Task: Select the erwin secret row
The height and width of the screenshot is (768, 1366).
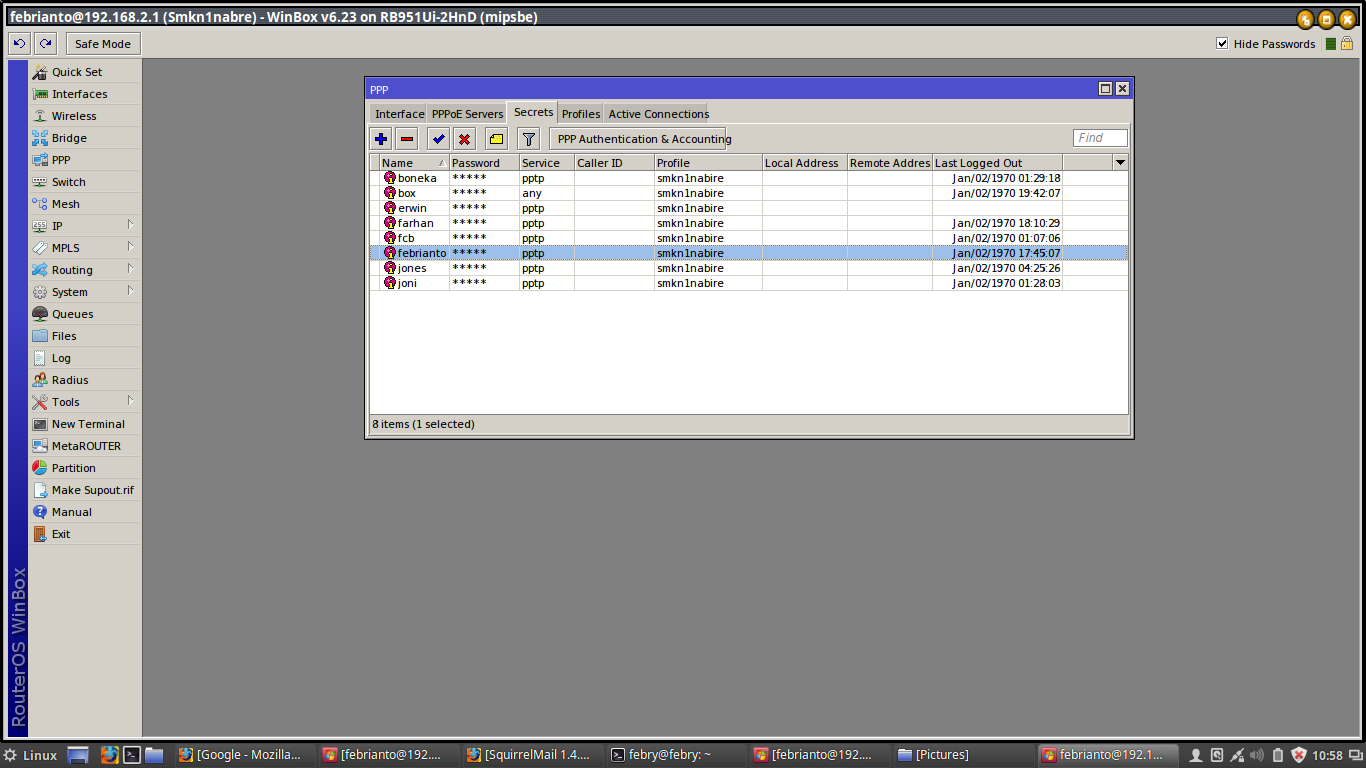Action: point(748,208)
